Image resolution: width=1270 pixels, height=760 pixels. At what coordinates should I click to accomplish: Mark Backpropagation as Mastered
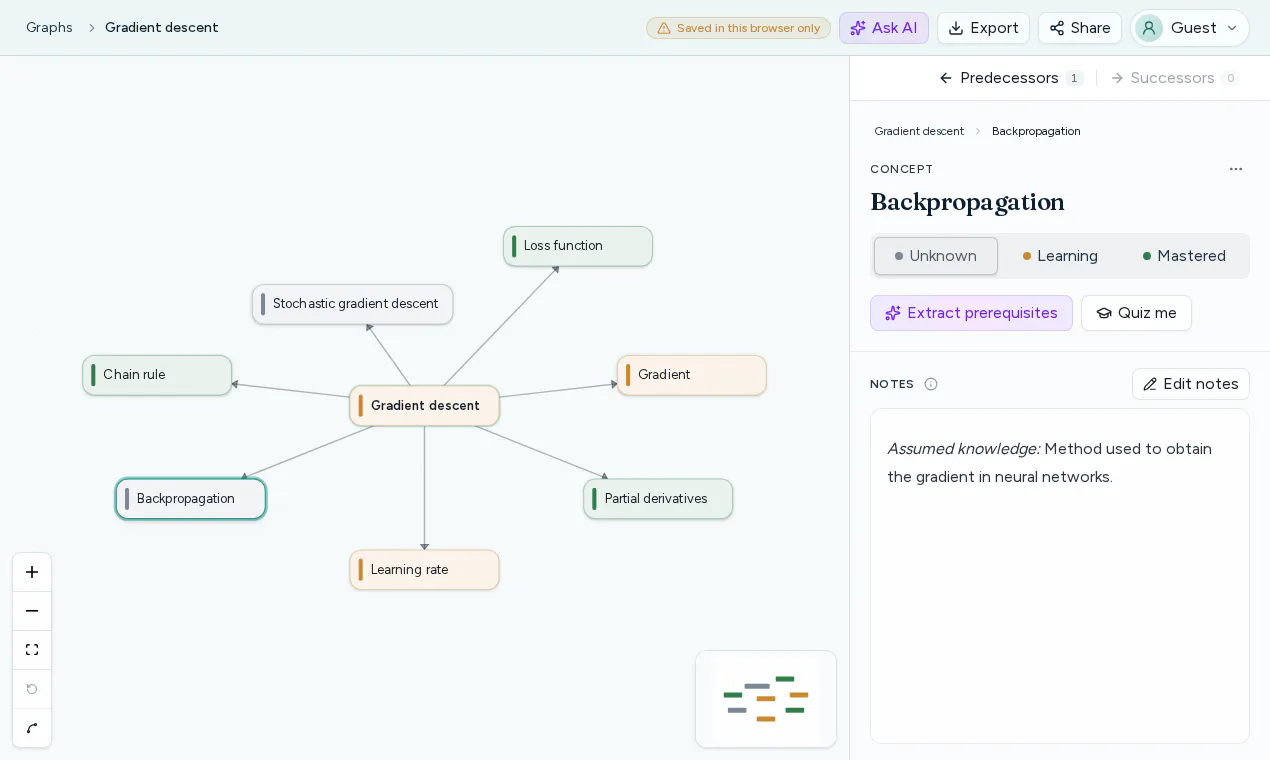coord(1184,256)
